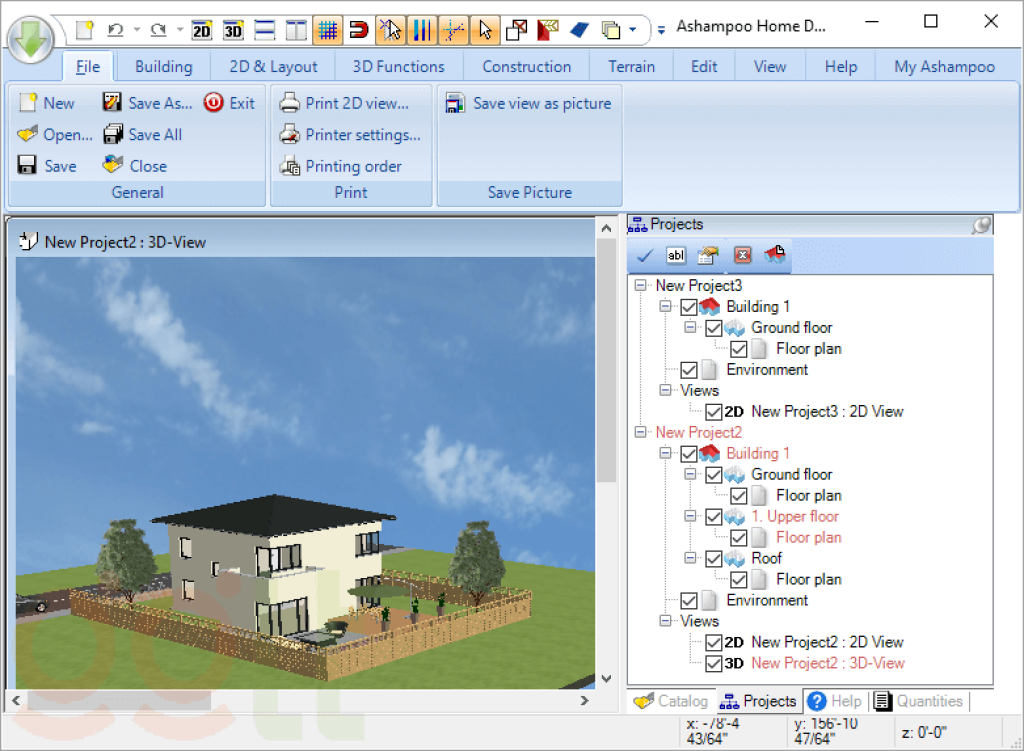Switch to 3D view in quick toolbar
Viewport: 1024px width, 751px height.
coord(233,30)
